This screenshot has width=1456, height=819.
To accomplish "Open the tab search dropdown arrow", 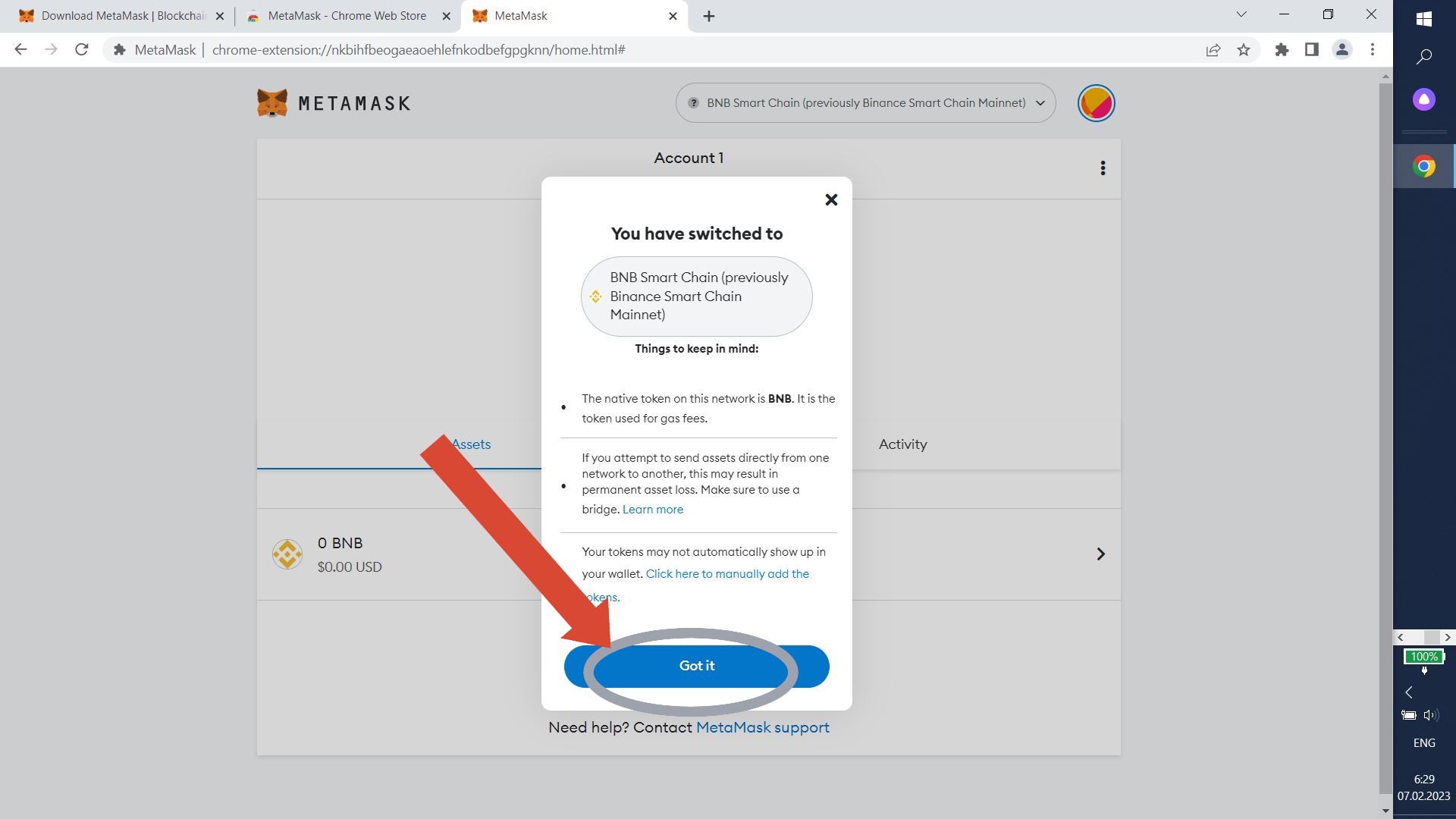I will (1241, 14).
